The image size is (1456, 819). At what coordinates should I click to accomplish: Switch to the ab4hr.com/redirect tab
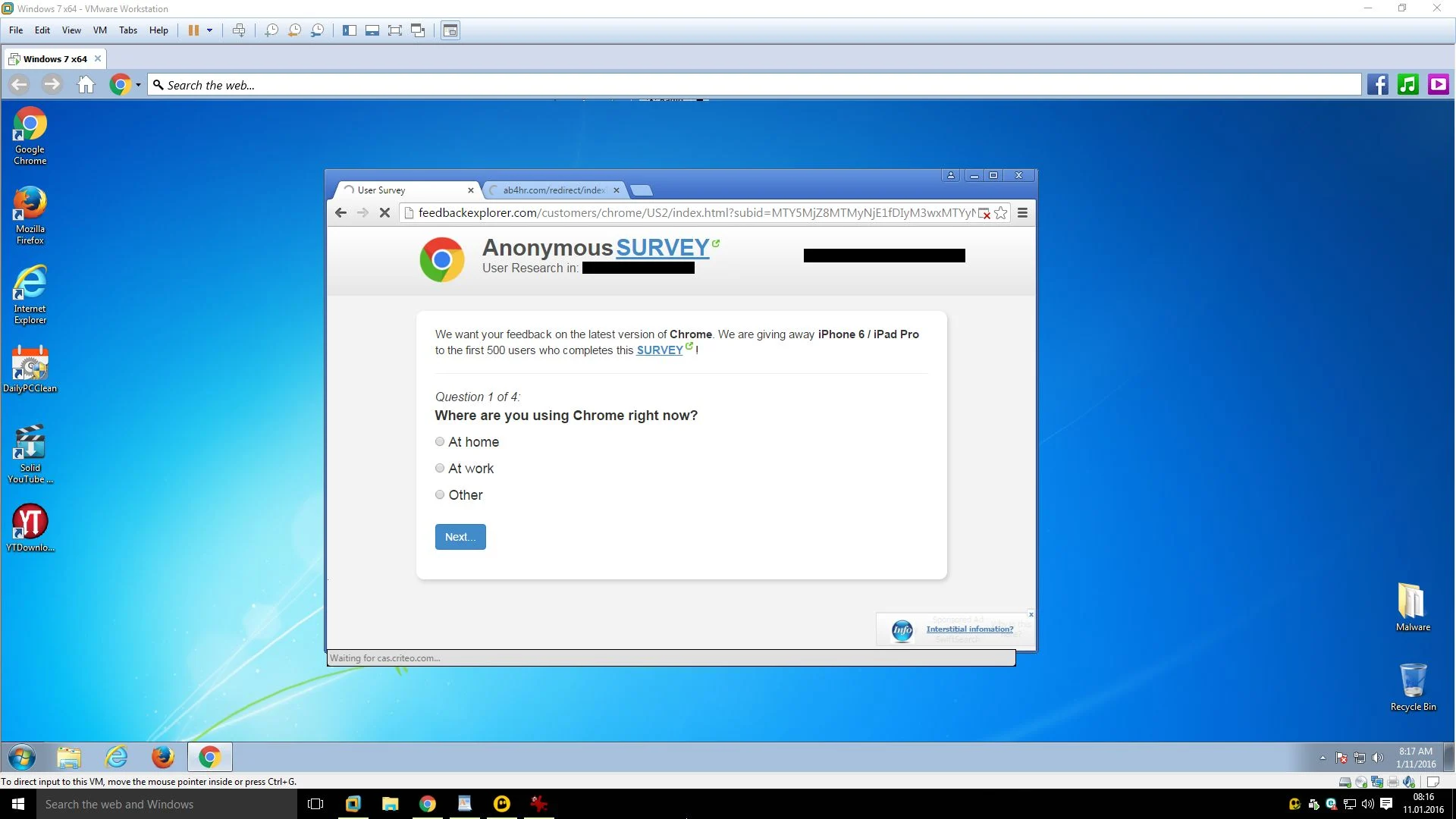pos(554,190)
